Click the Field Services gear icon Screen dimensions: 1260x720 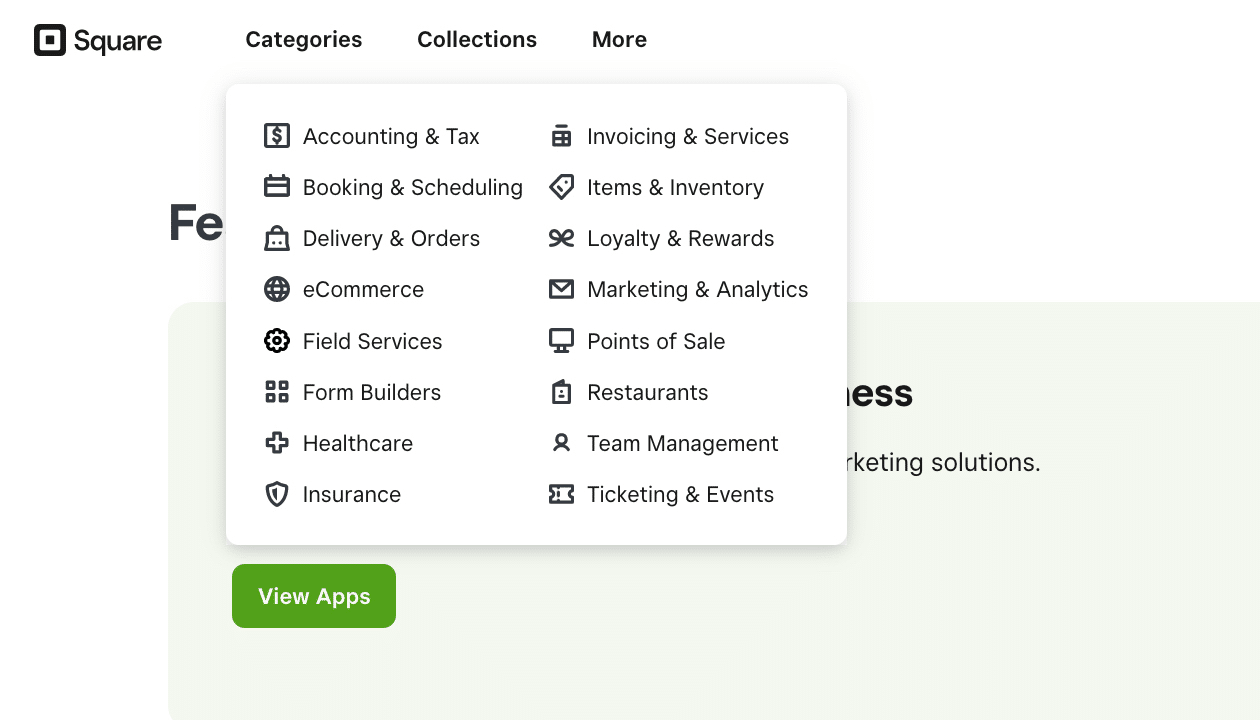pyautogui.click(x=277, y=341)
